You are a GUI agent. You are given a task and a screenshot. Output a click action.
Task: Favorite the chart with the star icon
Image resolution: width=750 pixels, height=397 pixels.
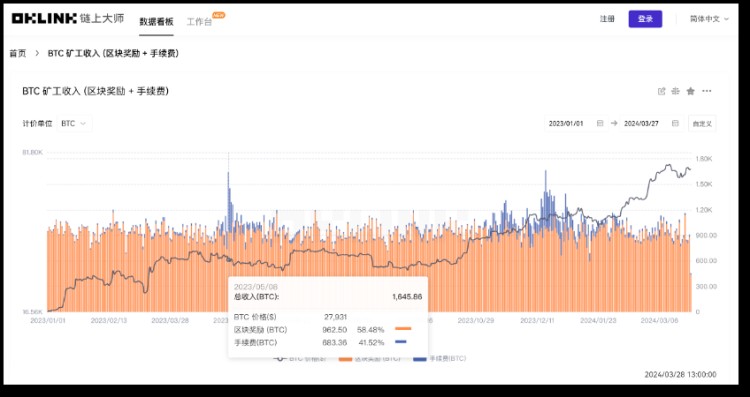pyautogui.click(x=690, y=91)
